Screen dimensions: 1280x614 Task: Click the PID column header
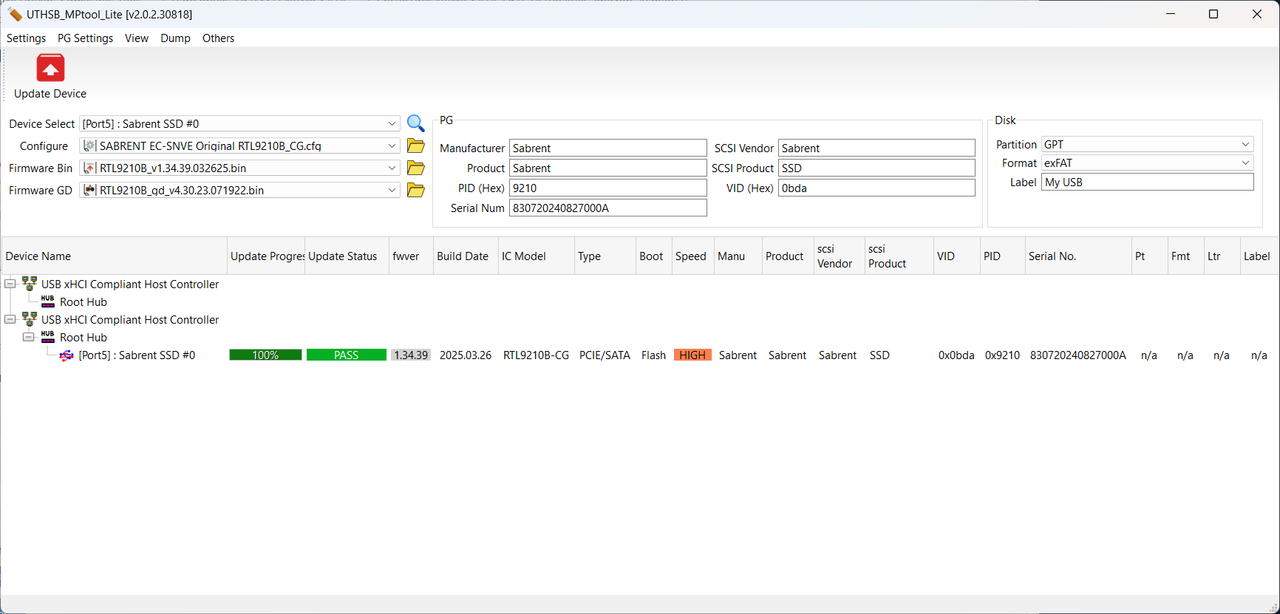click(1002, 256)
